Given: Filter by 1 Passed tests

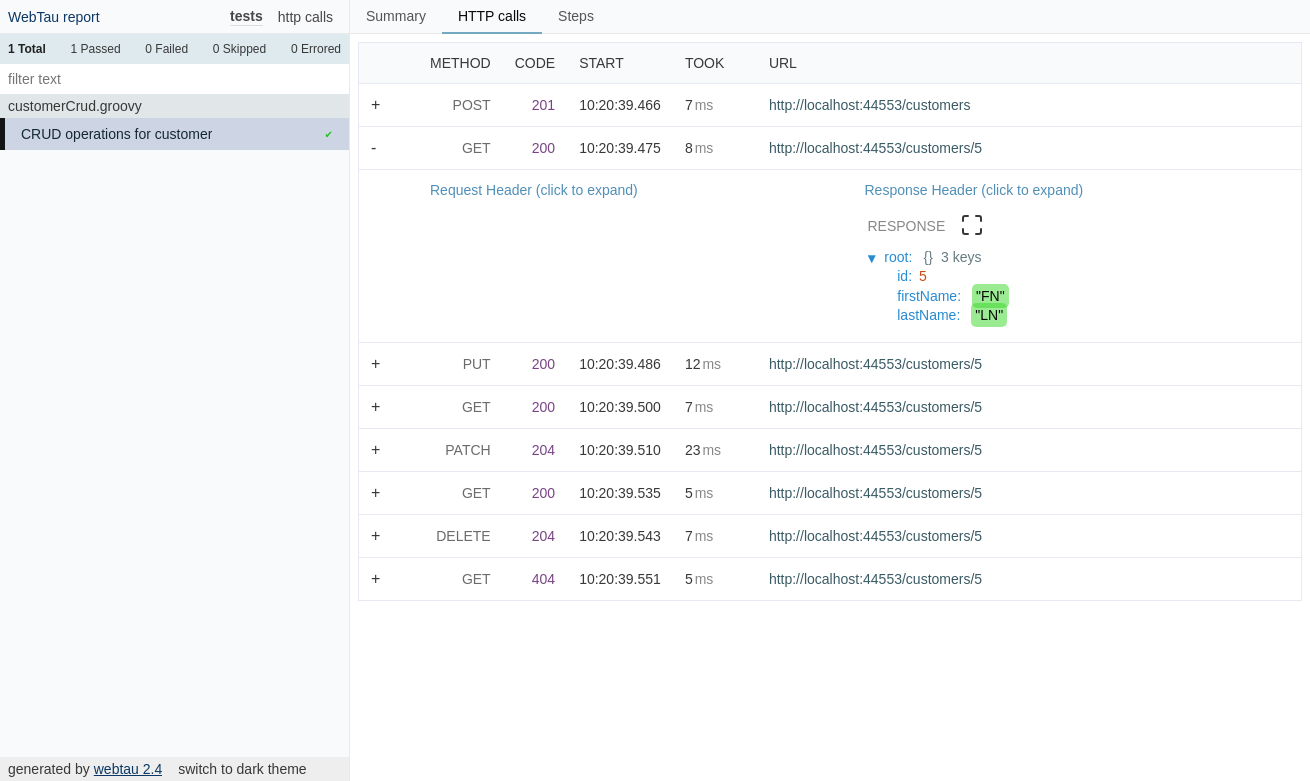Looking at the screenshot, I should click(x=95, y=48).
